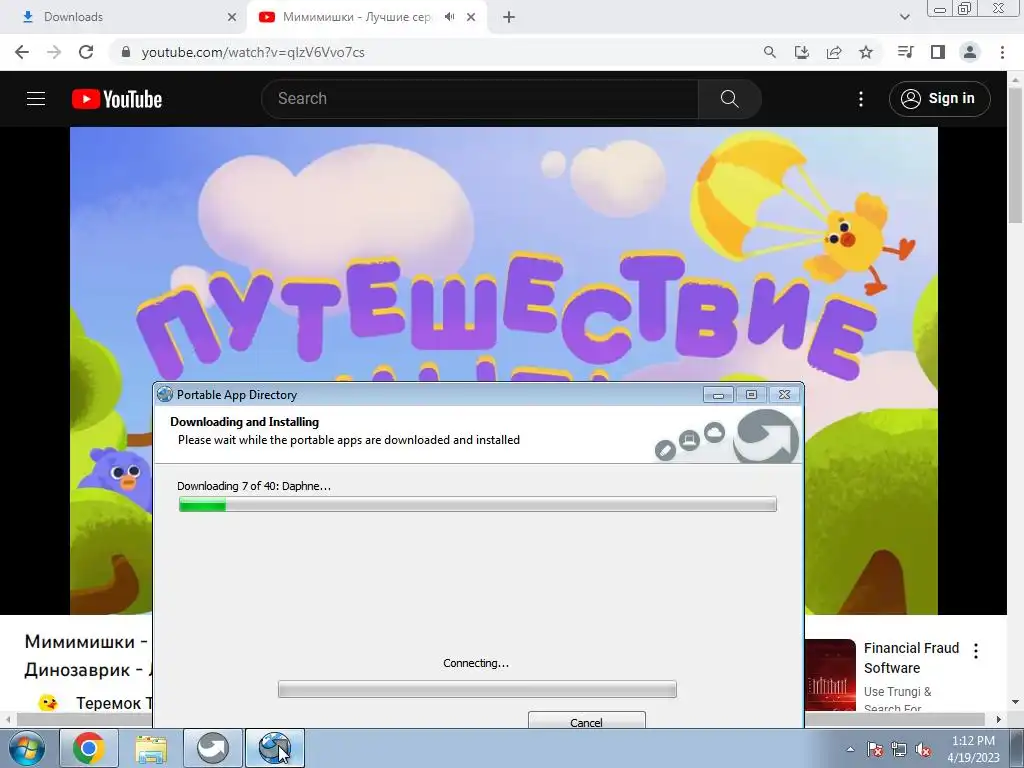Viewport: 1024px width, 768px height.
Task: Open Windows Explorer from the taskbar
Action: [x=151, y=748]
